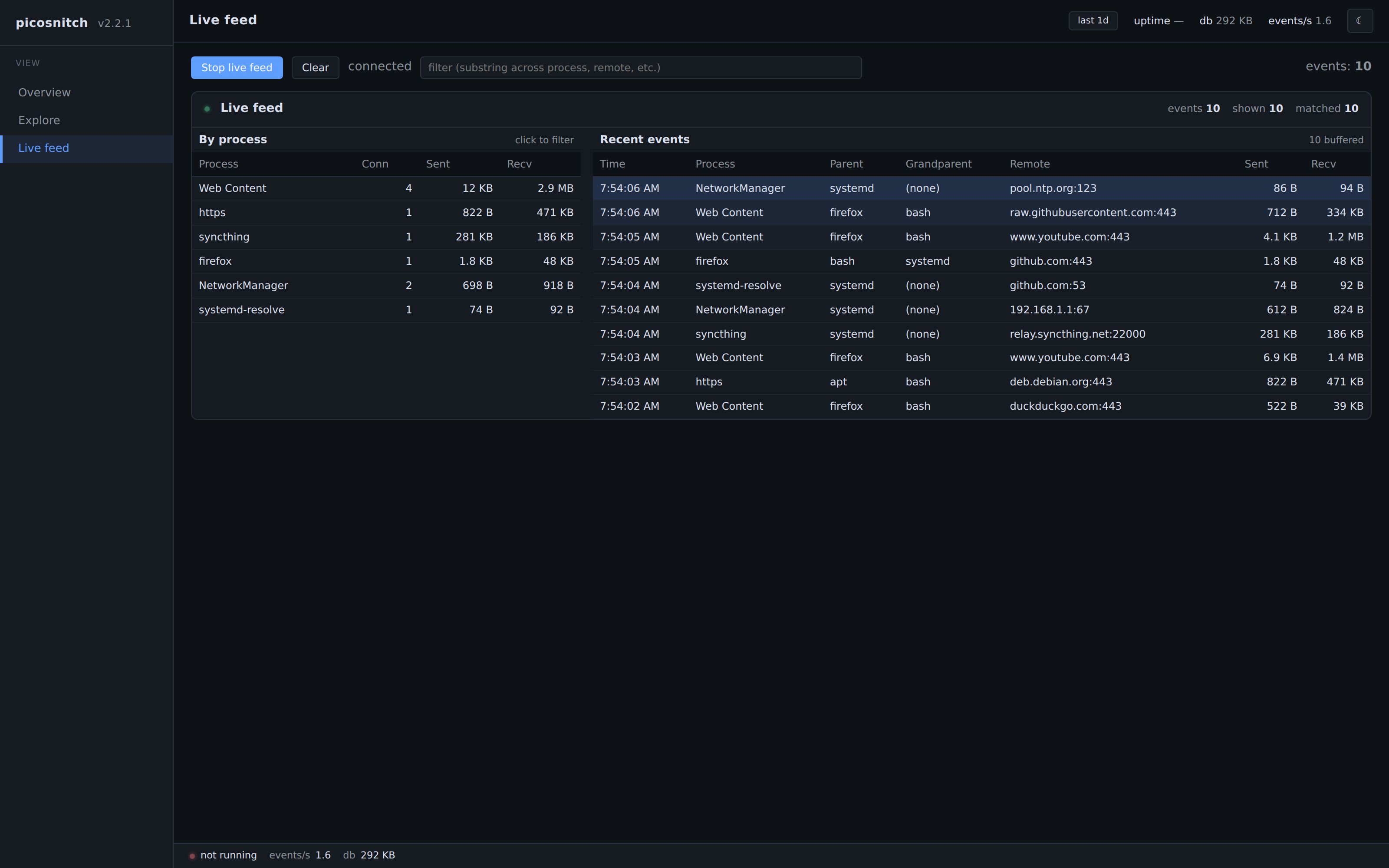
Task: Select the github.com:443 remote cell
Action: (x=1050, y=261)
